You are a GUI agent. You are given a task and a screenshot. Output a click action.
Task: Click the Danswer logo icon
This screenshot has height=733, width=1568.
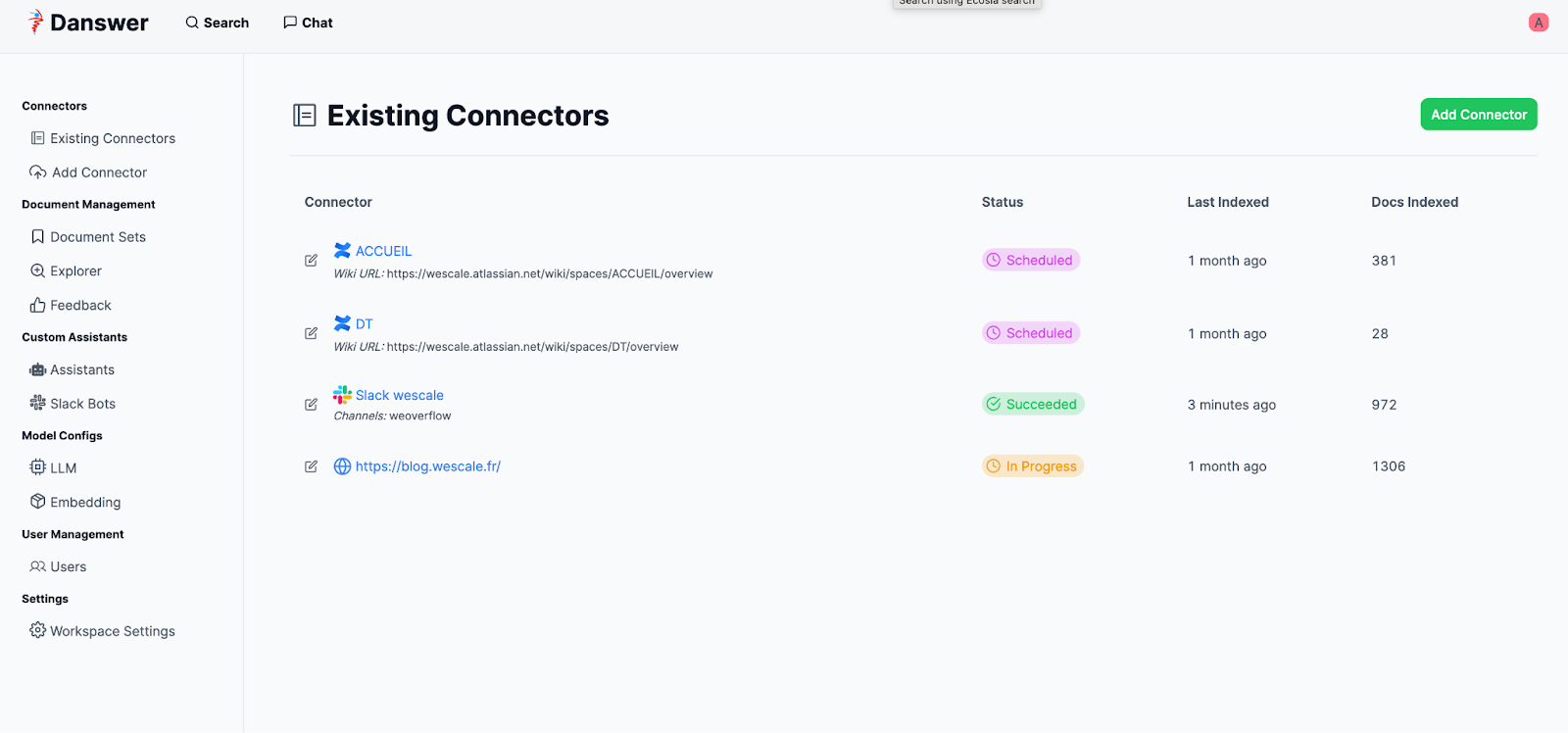(x=36, y=22)
